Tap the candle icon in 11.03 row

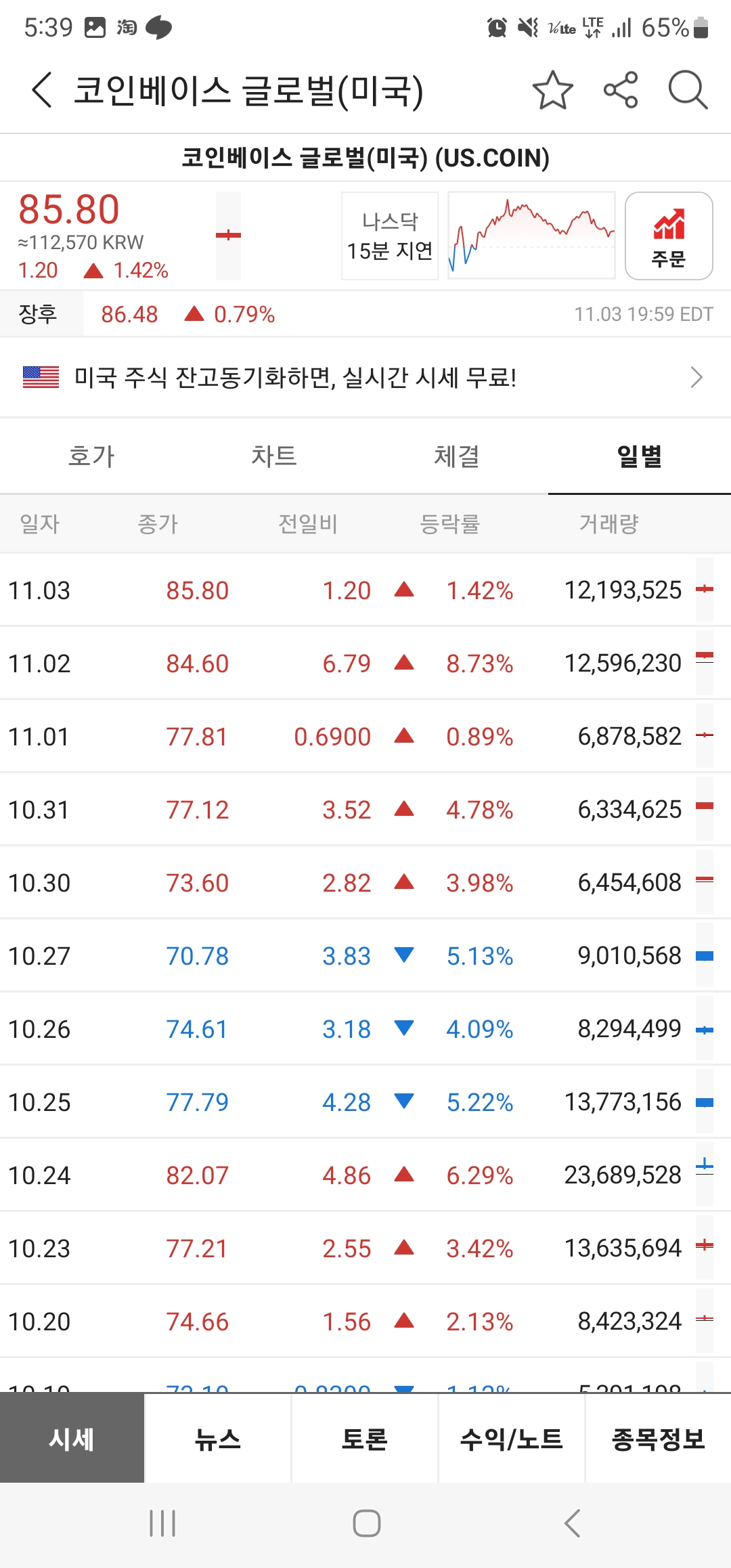click(705, 590)
